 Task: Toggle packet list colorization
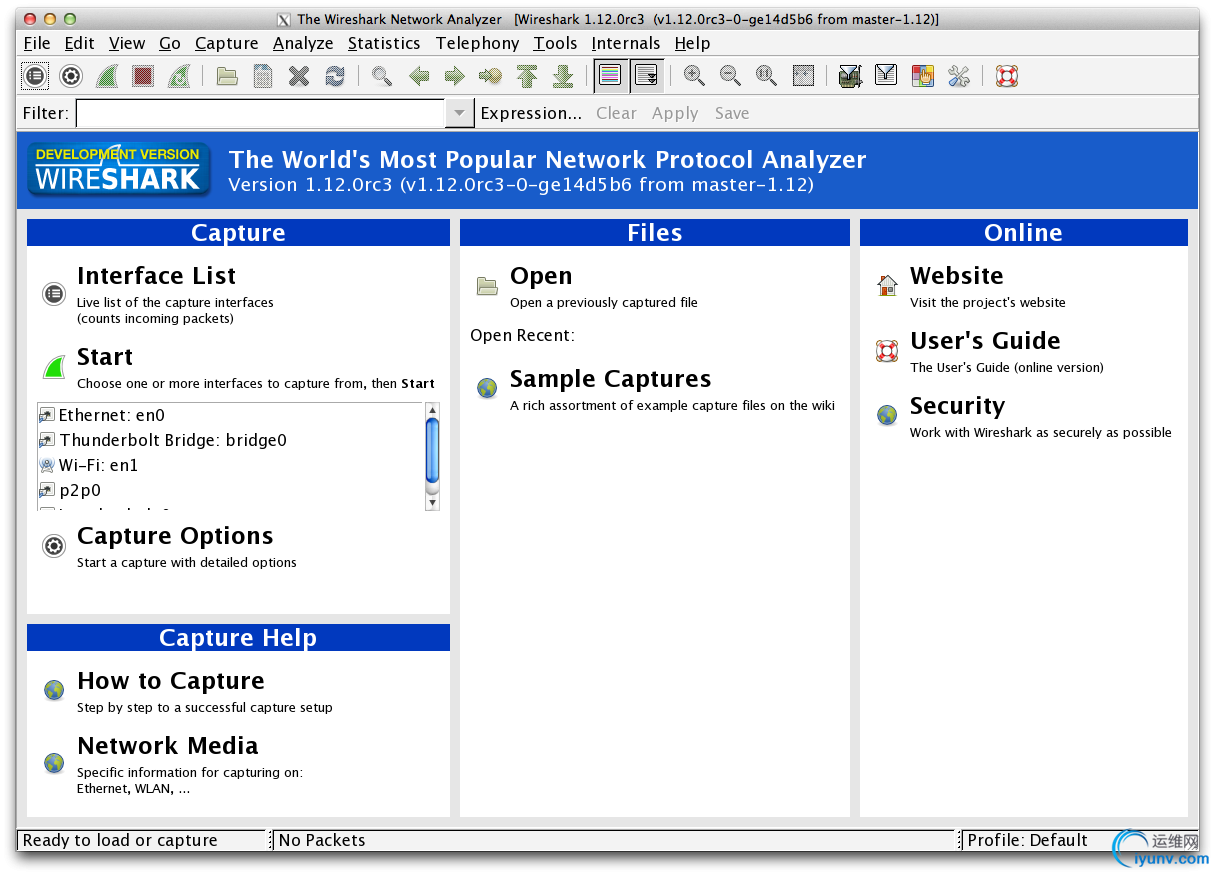click(611, 76)
